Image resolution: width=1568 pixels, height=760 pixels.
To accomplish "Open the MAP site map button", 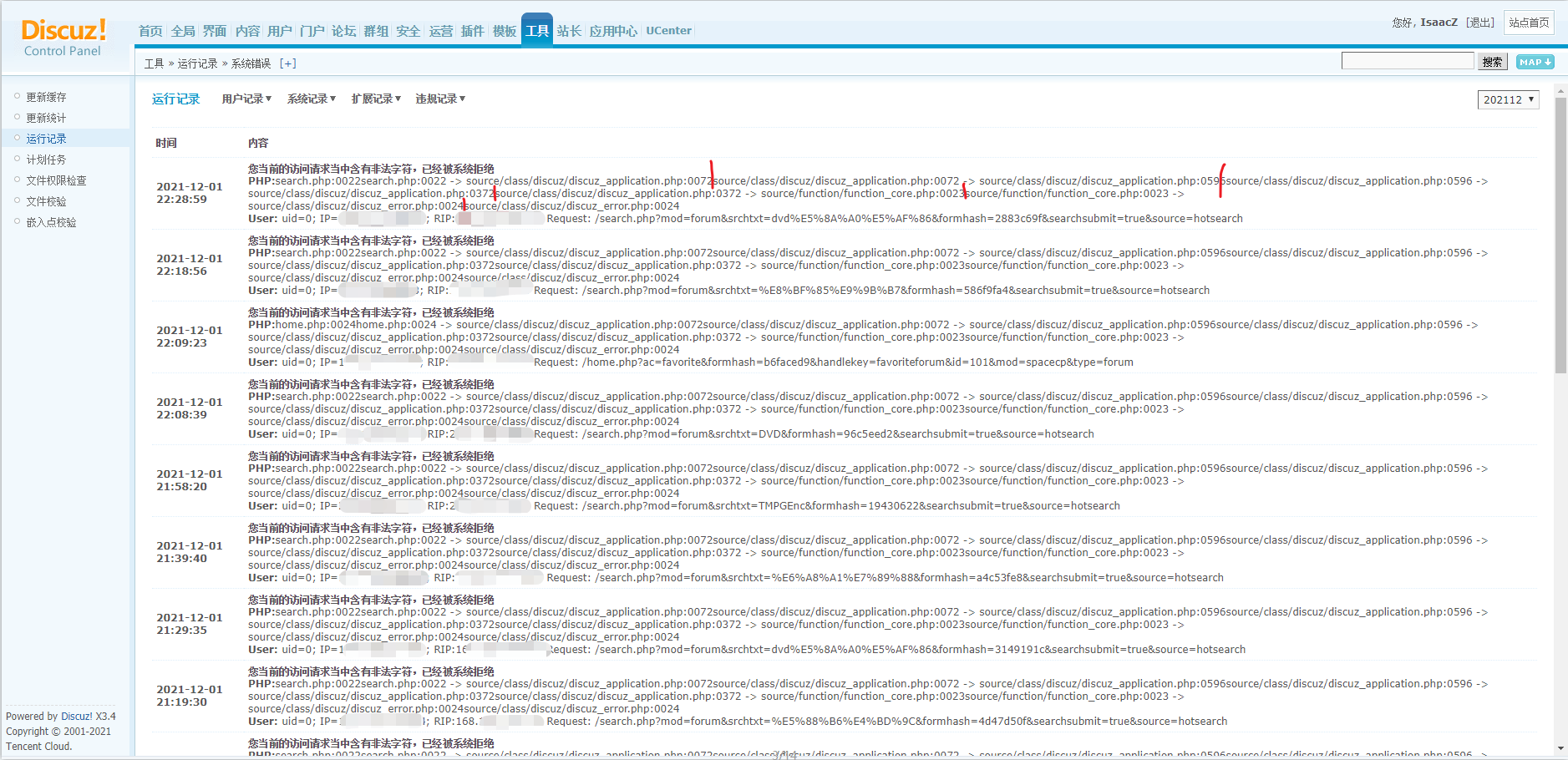I will click(x=1535, y=62).
